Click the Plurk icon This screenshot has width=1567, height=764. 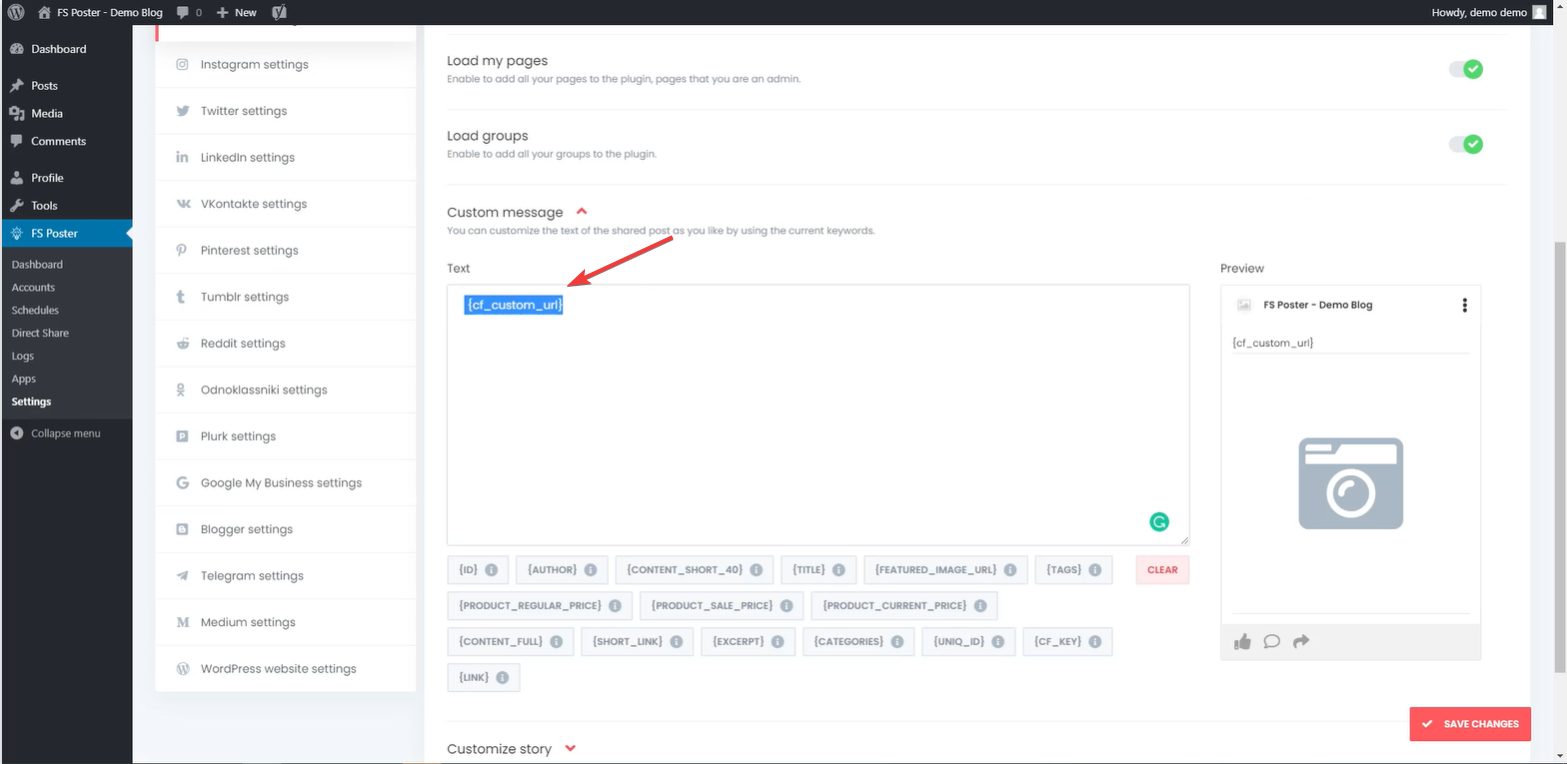[x=182, y=436]
